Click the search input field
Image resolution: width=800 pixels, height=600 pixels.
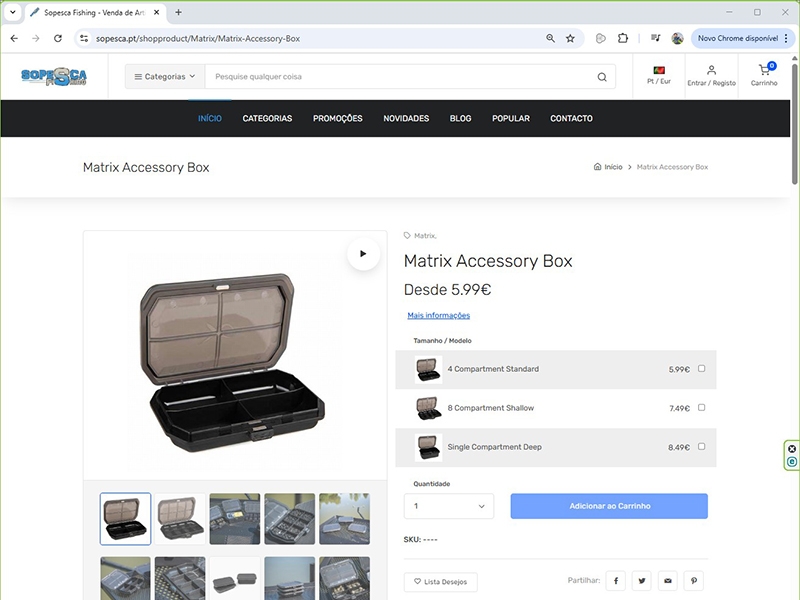(401, 77)
